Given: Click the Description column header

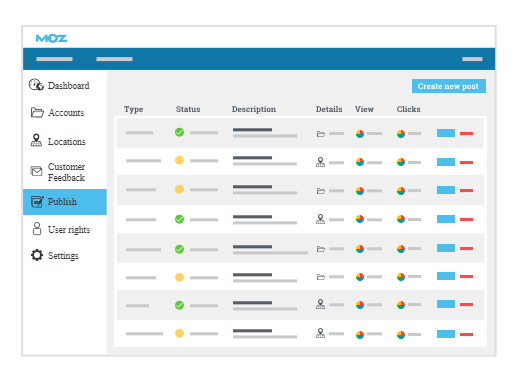Looking at the screenshot, I should pyautogui.click(x=254, y=109).
